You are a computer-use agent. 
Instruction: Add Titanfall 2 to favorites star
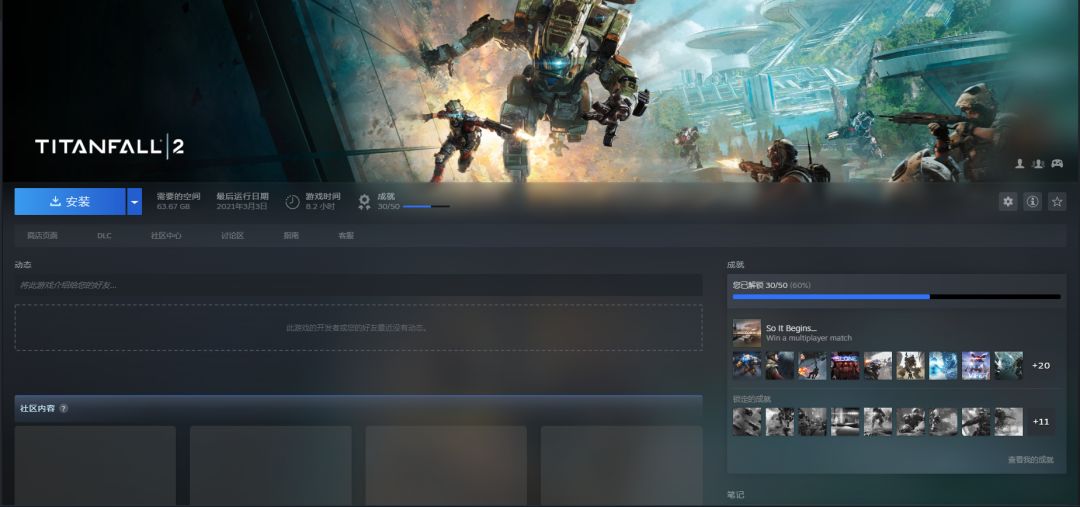[1057, 201]
